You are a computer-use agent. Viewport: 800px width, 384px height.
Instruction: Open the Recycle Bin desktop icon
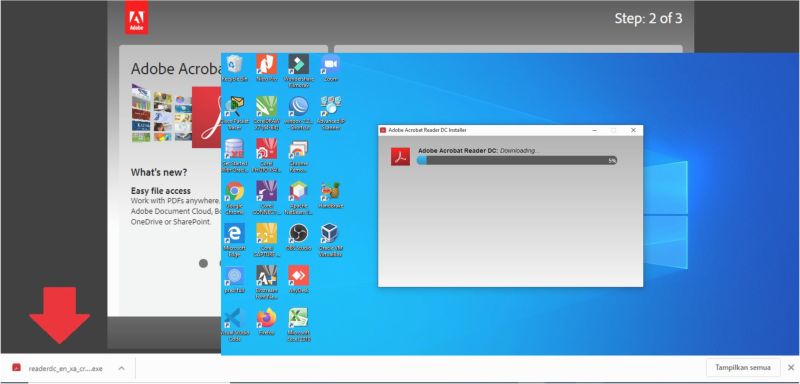click(x=234, y=68)
